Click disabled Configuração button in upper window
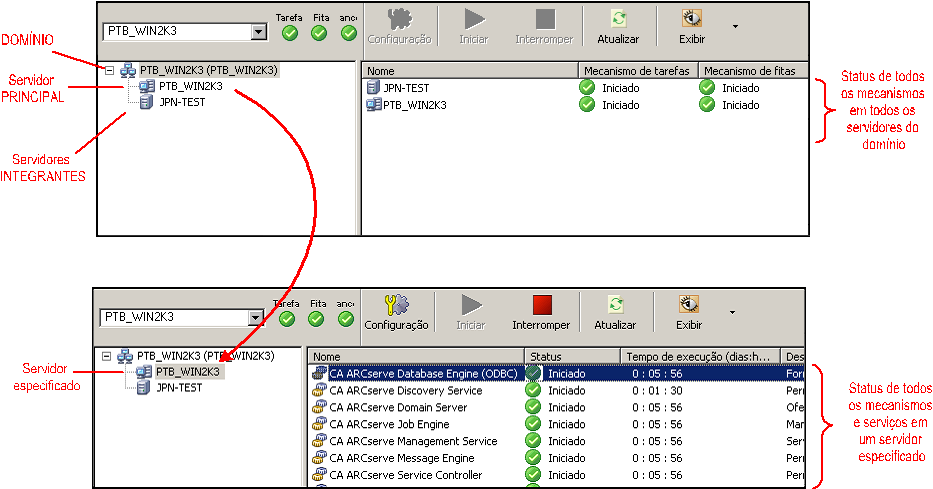Screen dimensions: 933x489 (399, 27)
